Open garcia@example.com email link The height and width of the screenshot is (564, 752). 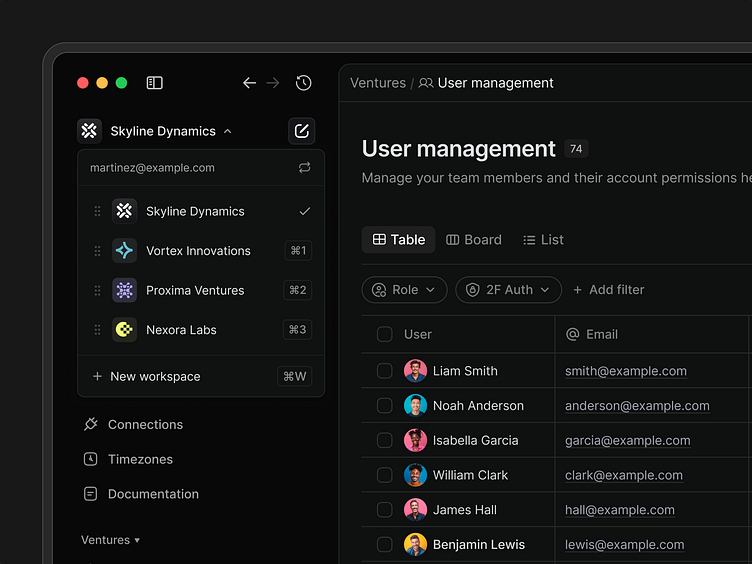(627, 440)
